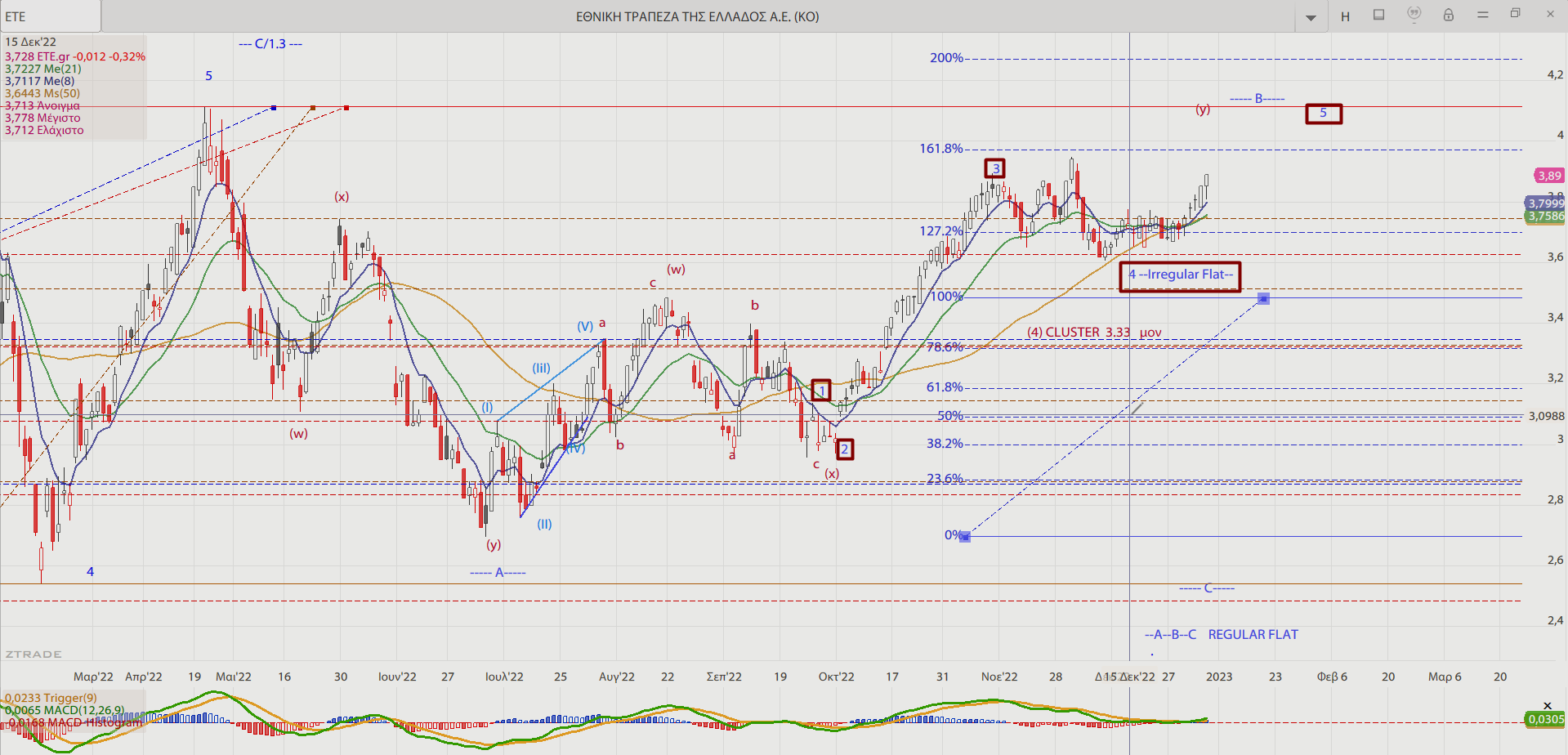This screenshot has width=1568, height=755.
Task: Open the chart menu (two-line) icon
Action: pos(1482,15)
